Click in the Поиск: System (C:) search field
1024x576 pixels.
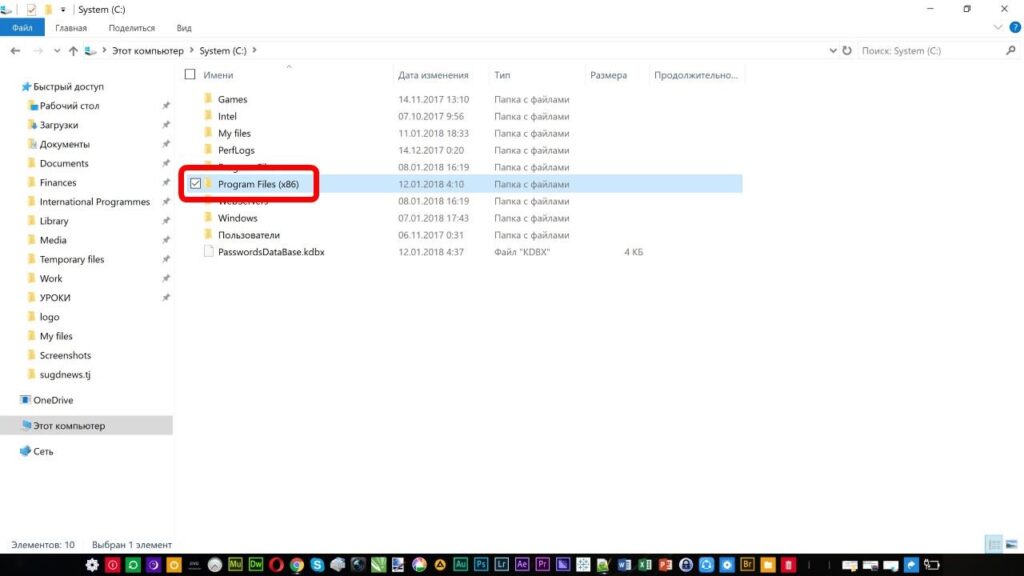coord(931,50)
